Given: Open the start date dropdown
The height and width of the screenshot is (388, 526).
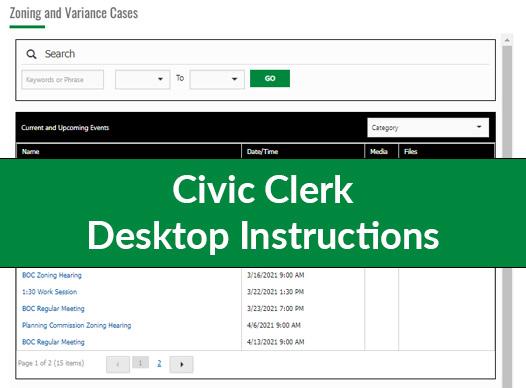Looking at the screenshot, I should click(143, 79).
